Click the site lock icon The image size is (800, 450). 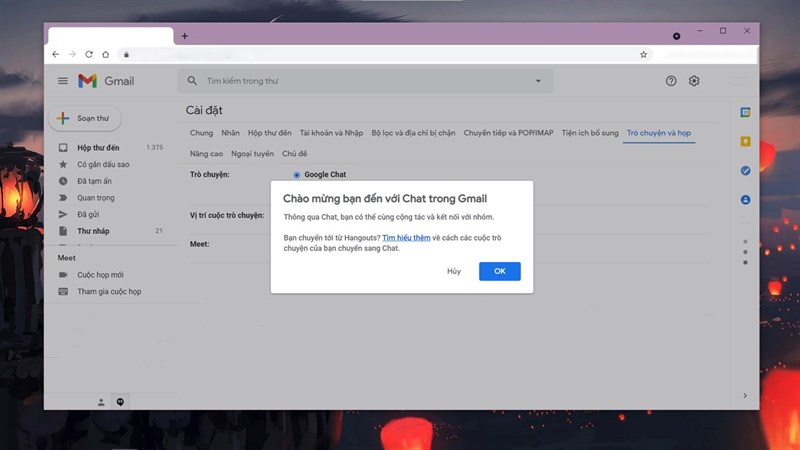(x=127, y=55)
